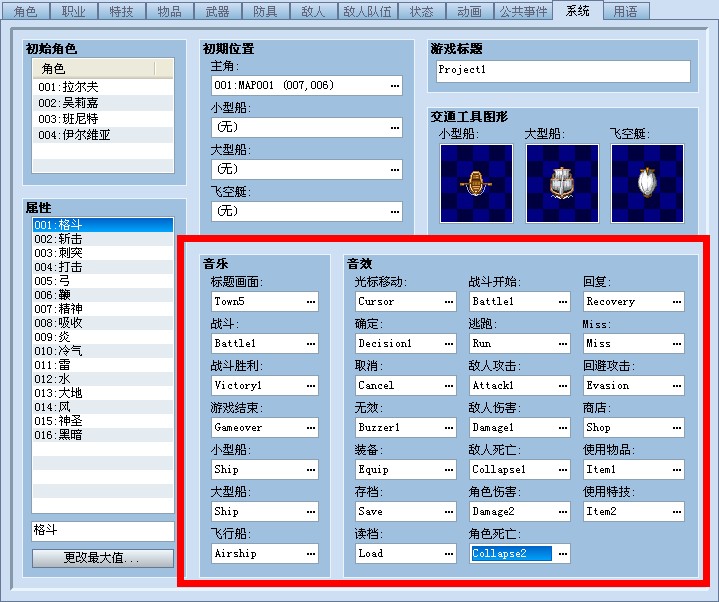Screen dimensions: 719x602
Task: Browse the 逃跑 Run sound ellipsis
Action: click(x=563, y=344)
